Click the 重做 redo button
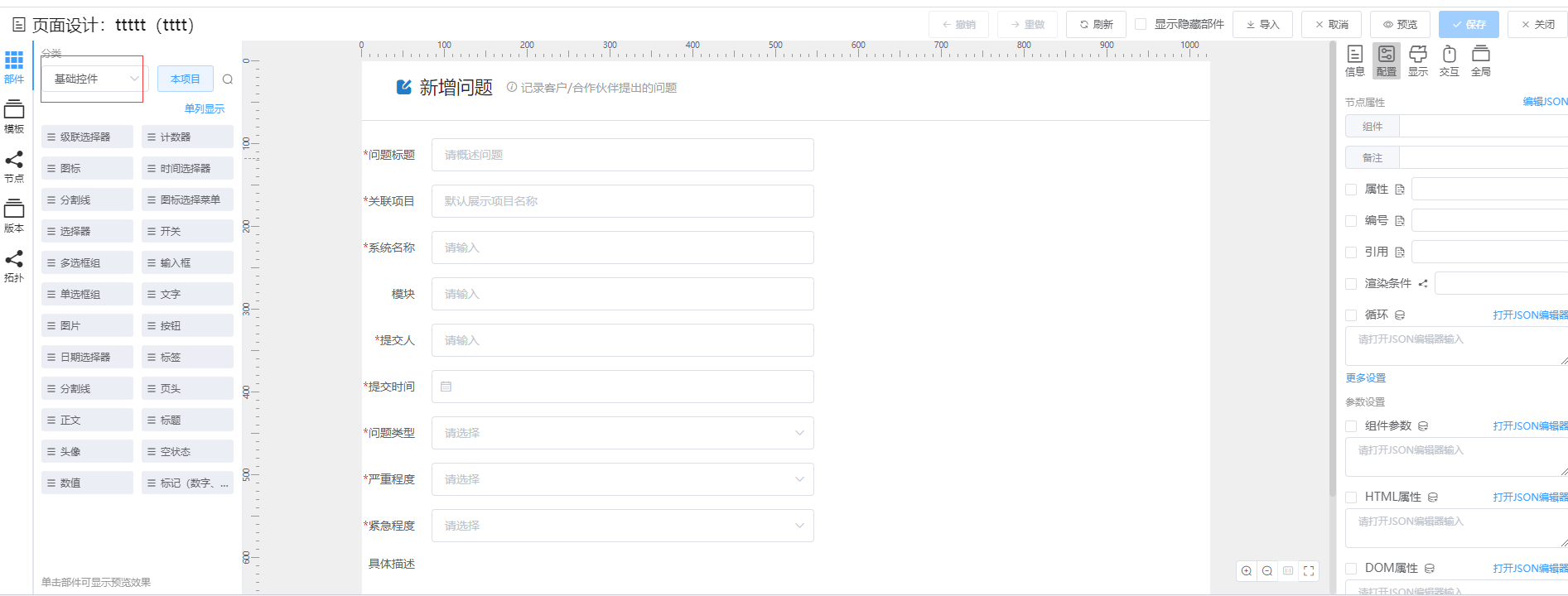This screenshot has width=1568, height=596. 1028,25
